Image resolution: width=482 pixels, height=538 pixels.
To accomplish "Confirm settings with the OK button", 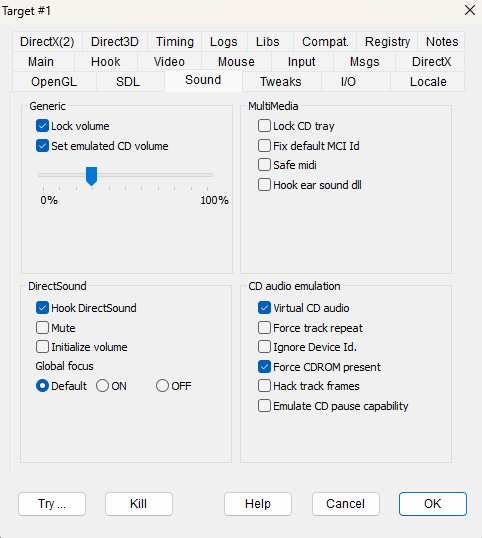I will pos(433,504).
